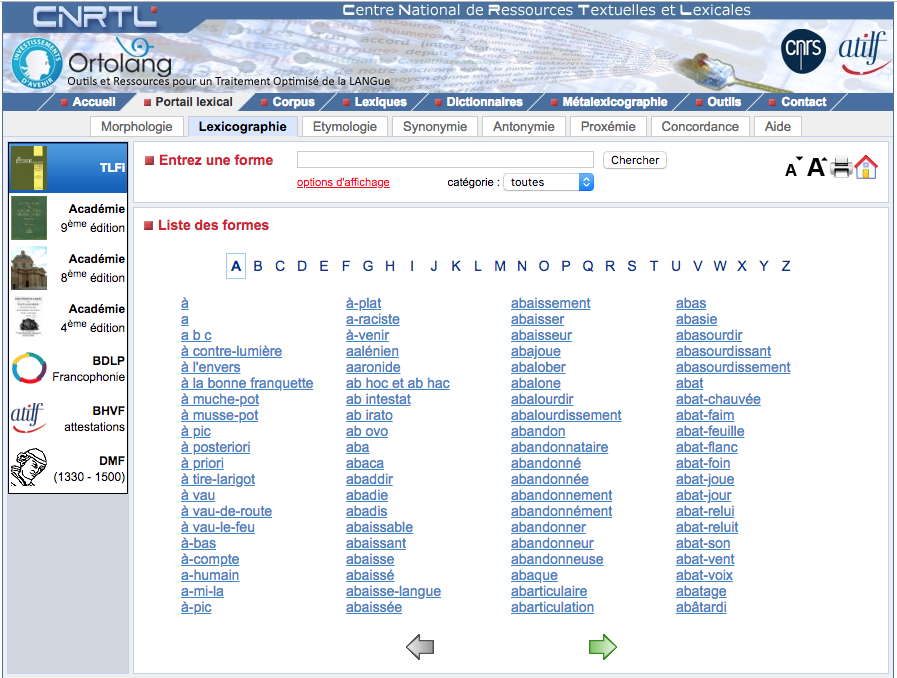This screenshot has width=897, height=678.
Task: Jump to letter M in the alphabet
Action: pos(500,266)
